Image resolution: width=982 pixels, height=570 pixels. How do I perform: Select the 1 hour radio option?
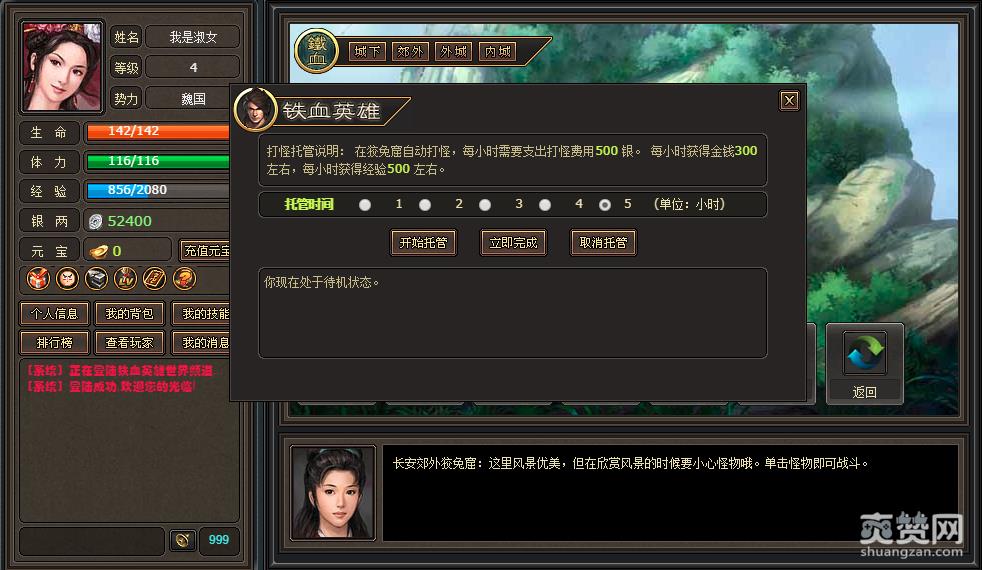click(x=365, y=205)
